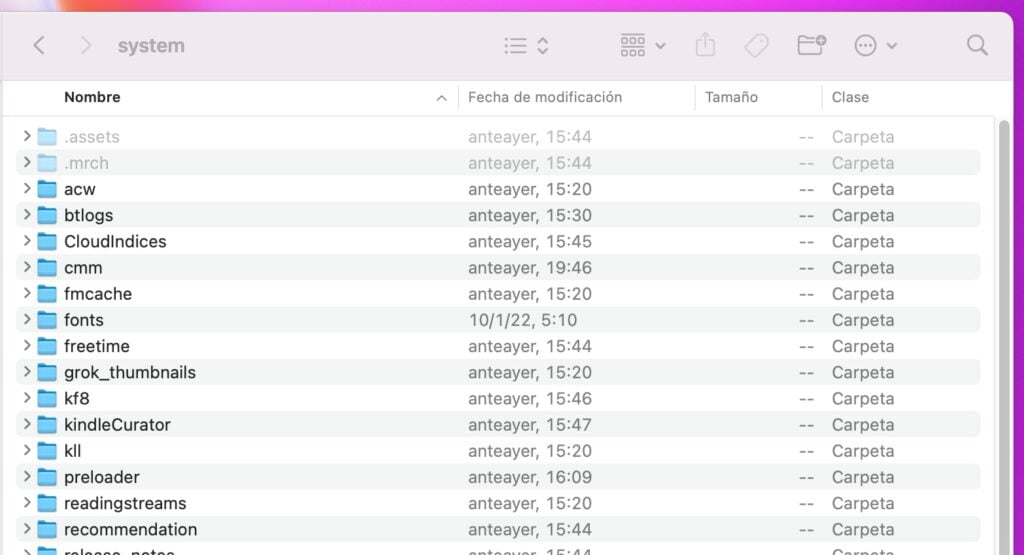
Task: Open the ellipsis action menu
Action: coord(875,46)
